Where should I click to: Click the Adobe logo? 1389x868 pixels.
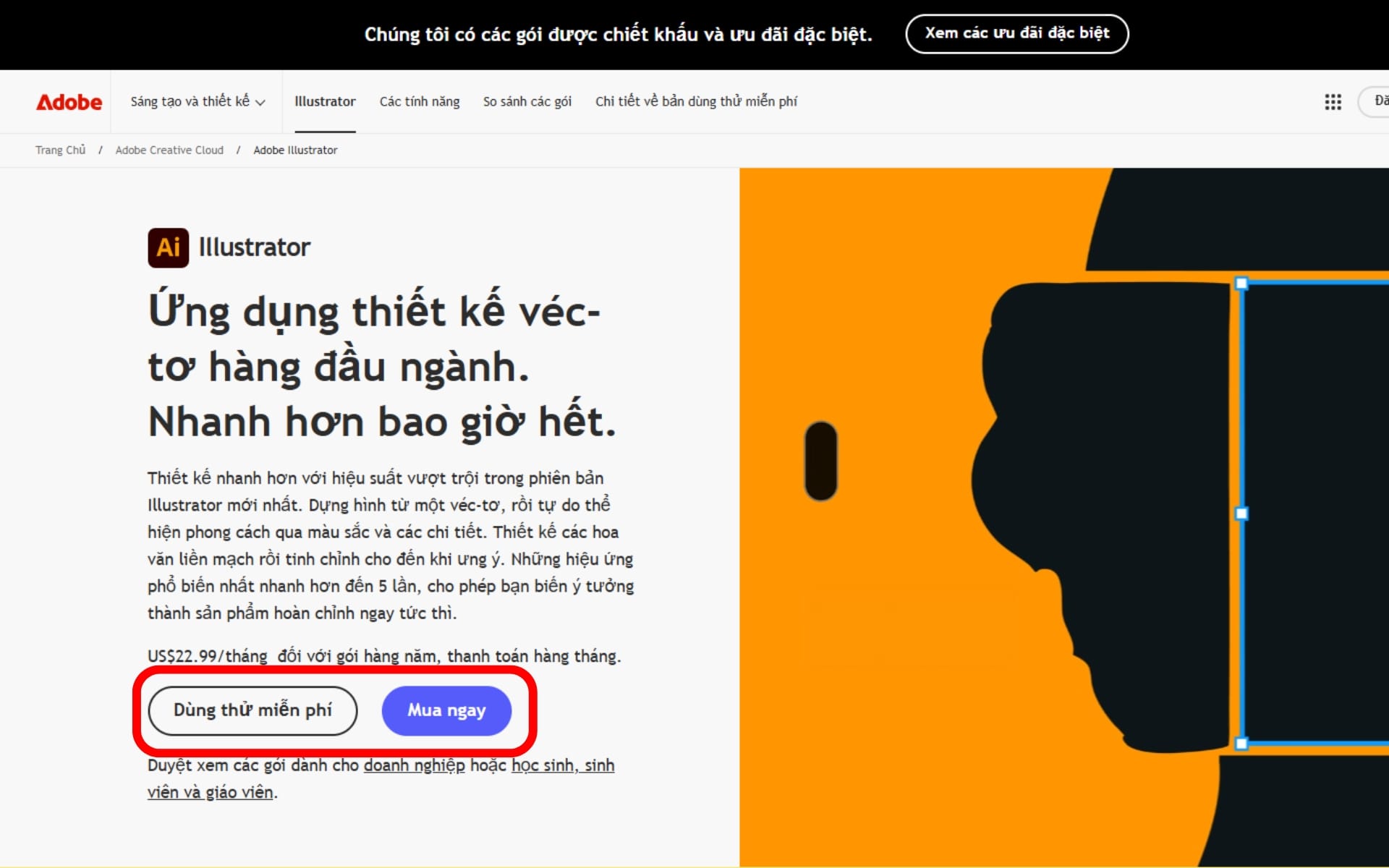point(69,102)
